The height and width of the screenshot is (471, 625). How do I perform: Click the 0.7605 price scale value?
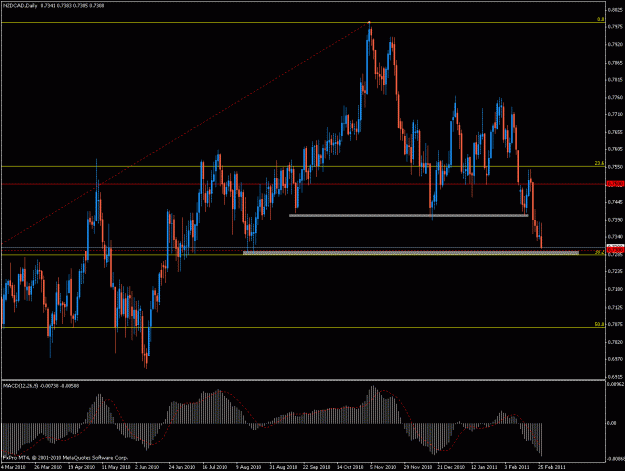[x=615, y=149]
